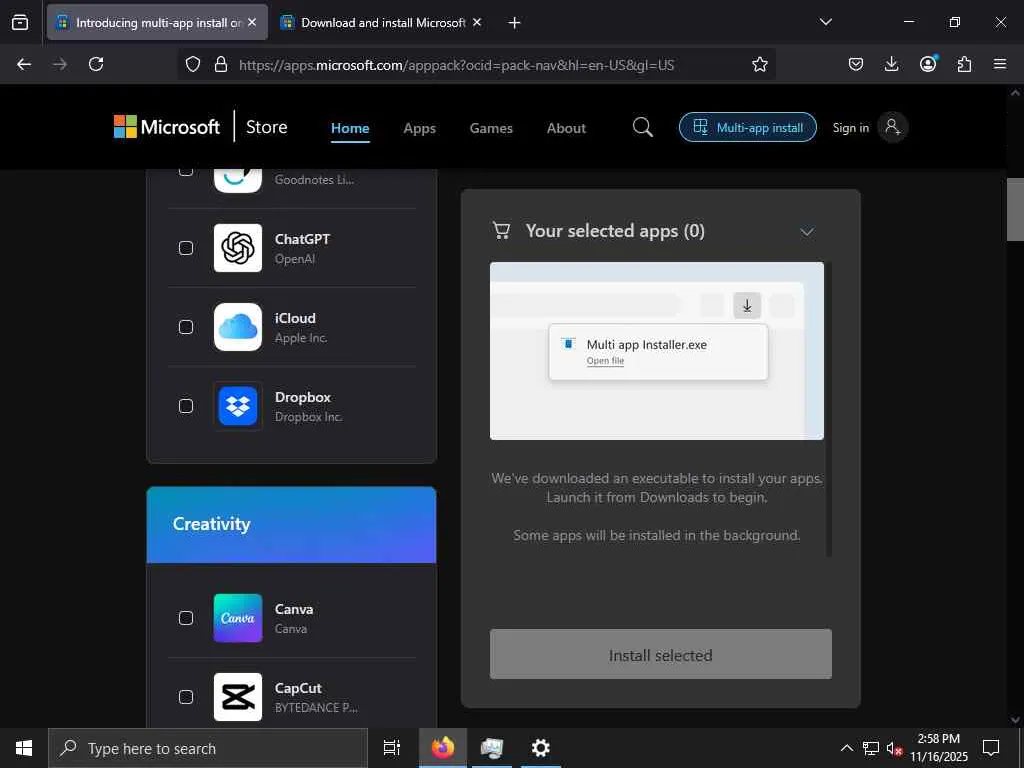Open Save to Pocket icon

(856, 64)
